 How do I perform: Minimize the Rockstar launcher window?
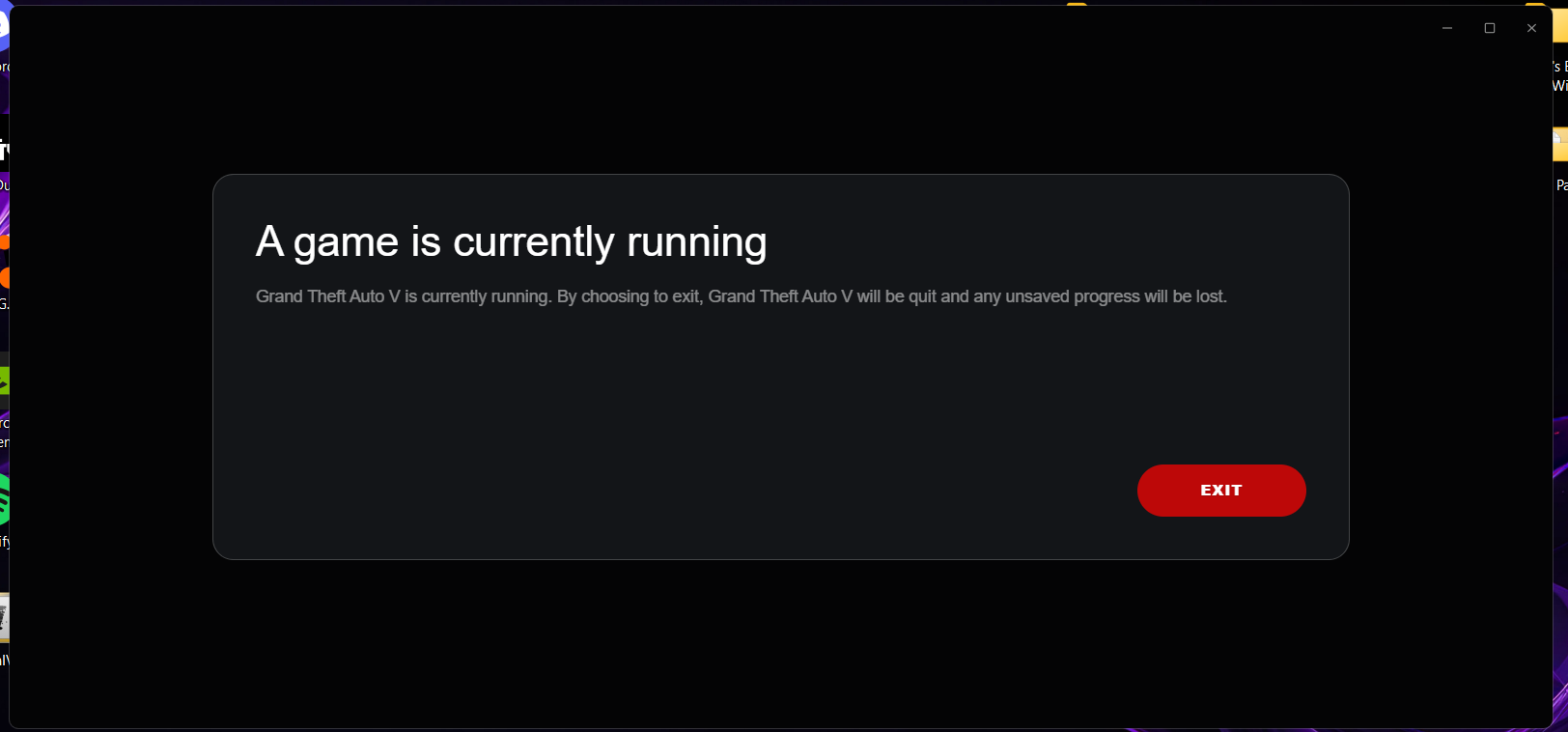(1447, 28)
